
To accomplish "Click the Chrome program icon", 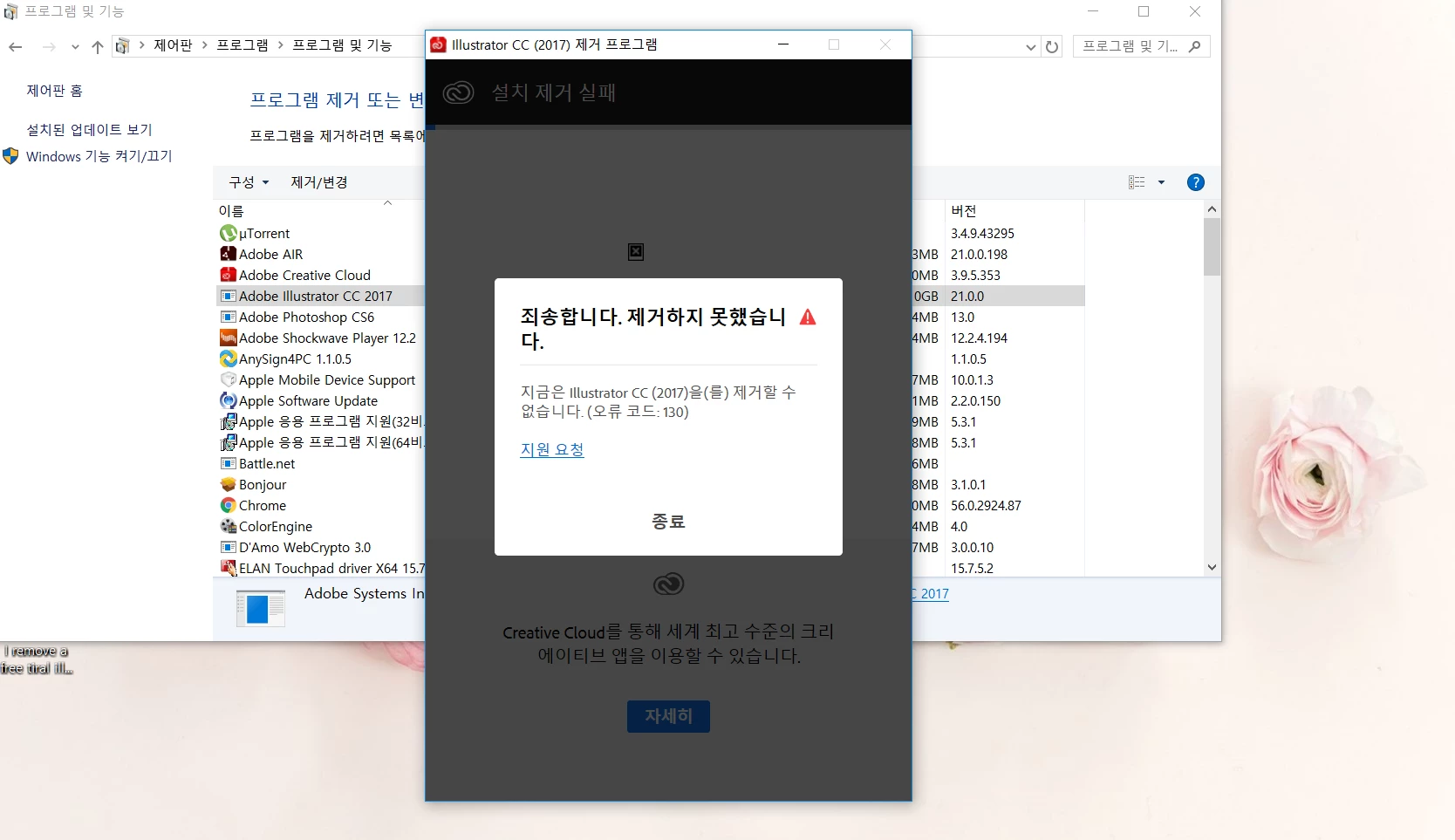I will click(229, 505).
